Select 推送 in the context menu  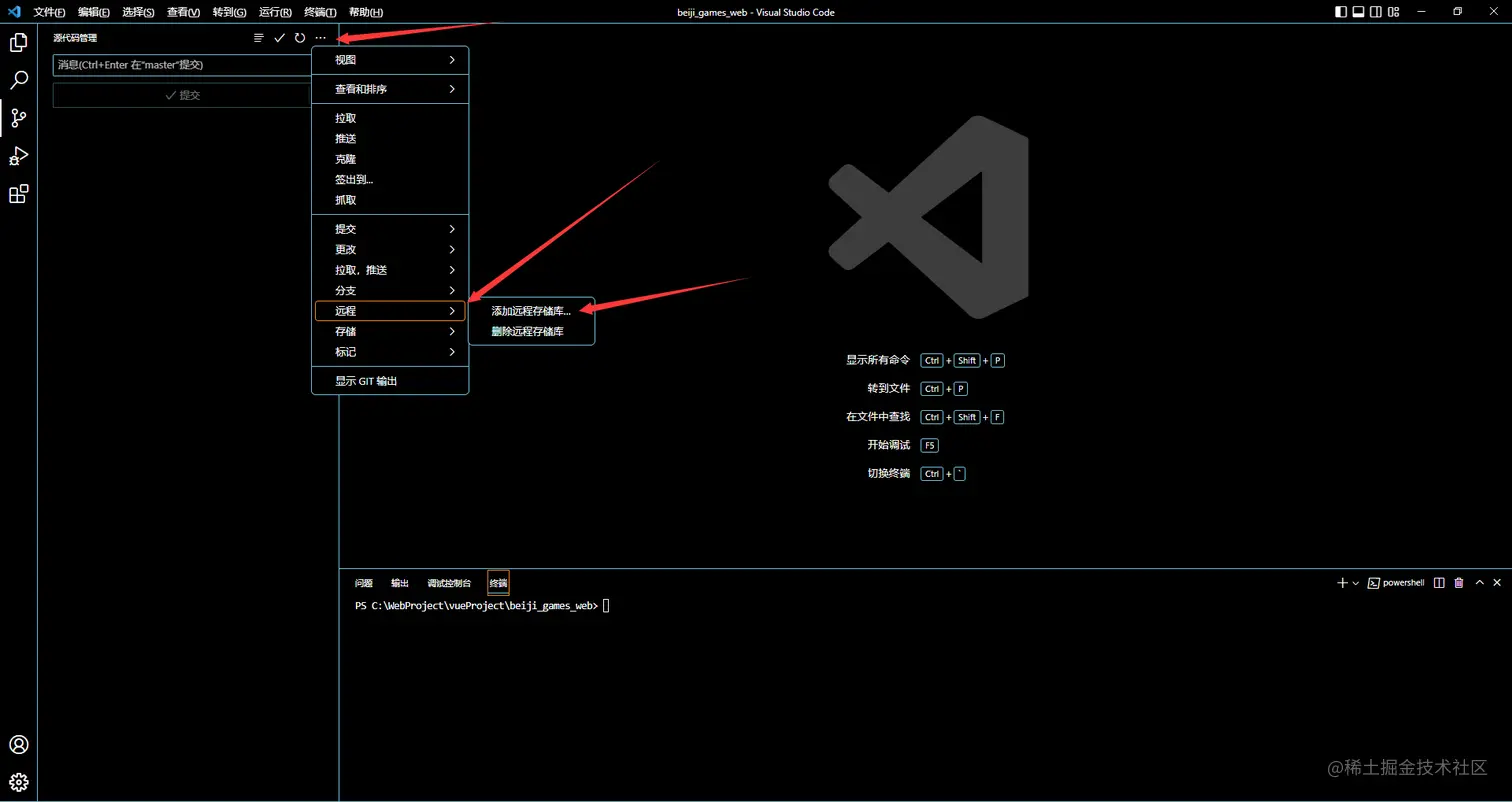[x=390, y=138]
